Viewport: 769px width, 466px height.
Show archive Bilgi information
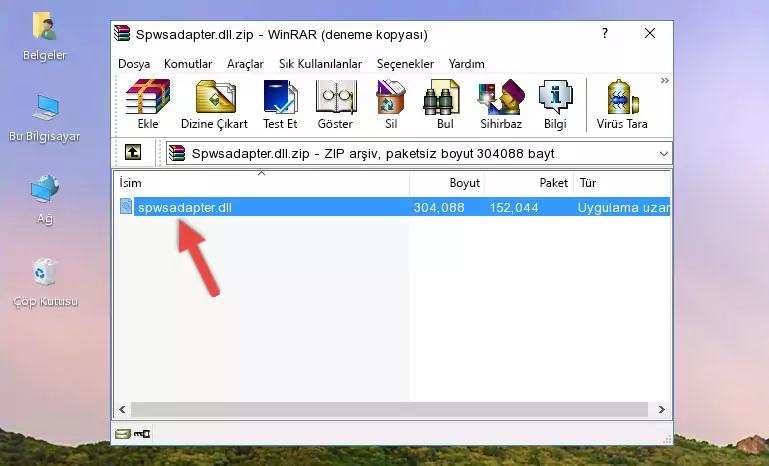coord(555,104)
